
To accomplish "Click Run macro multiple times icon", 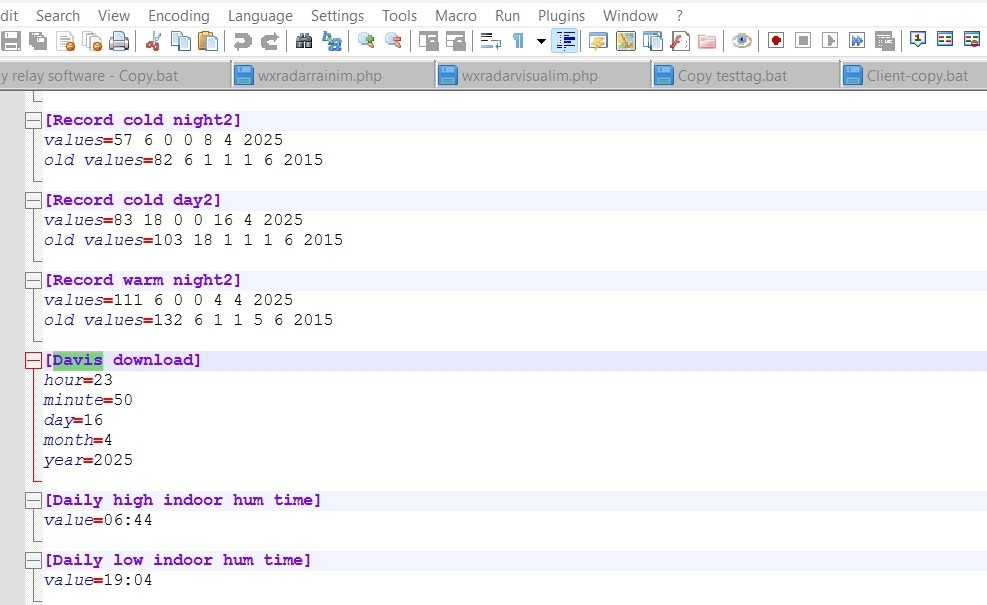I will pyautogui.click(x=857, y=41).
